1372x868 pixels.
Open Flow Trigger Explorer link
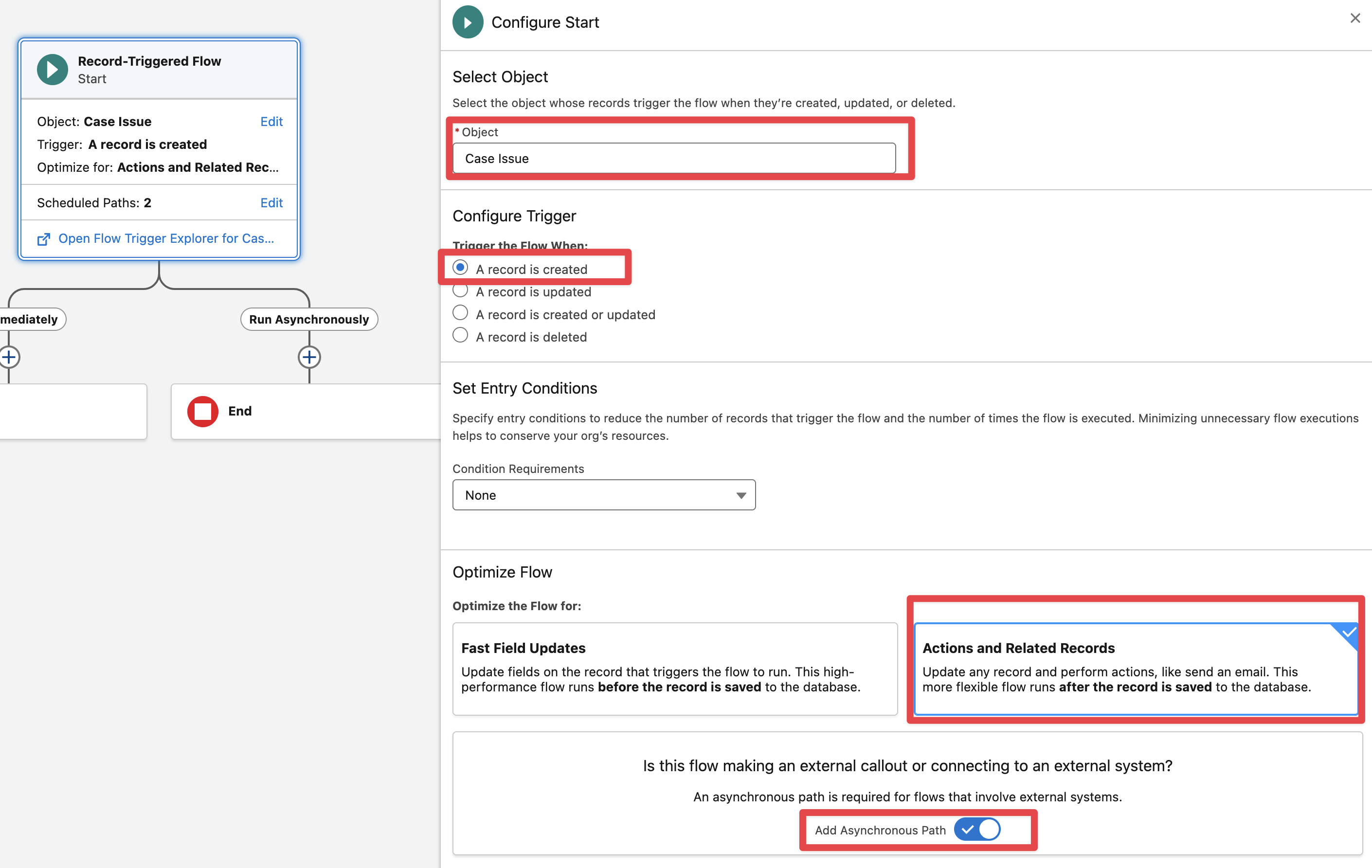pyautogui.click(x=166, y=238)
